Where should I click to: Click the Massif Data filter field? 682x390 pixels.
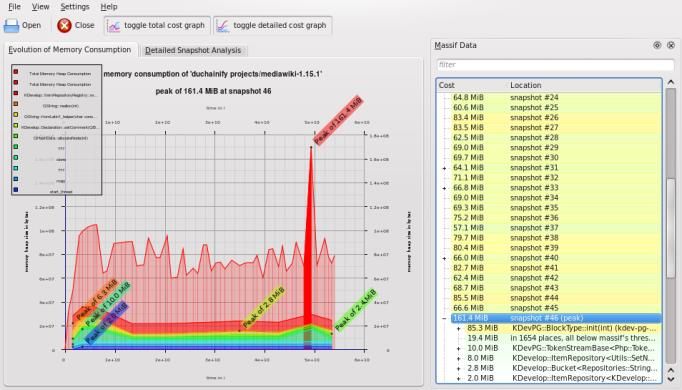click(555, 65)
